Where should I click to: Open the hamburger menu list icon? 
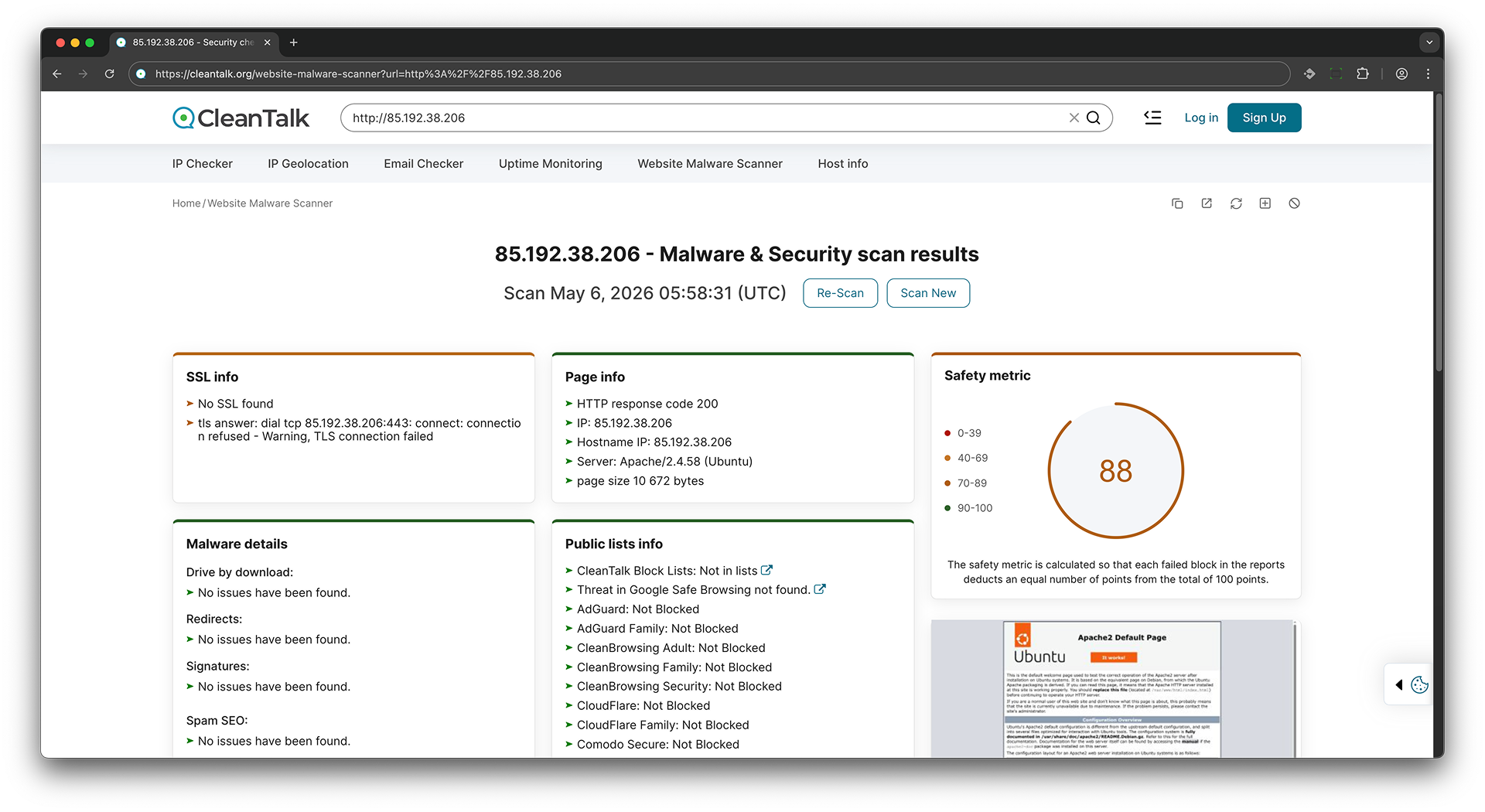(1153, 118)
